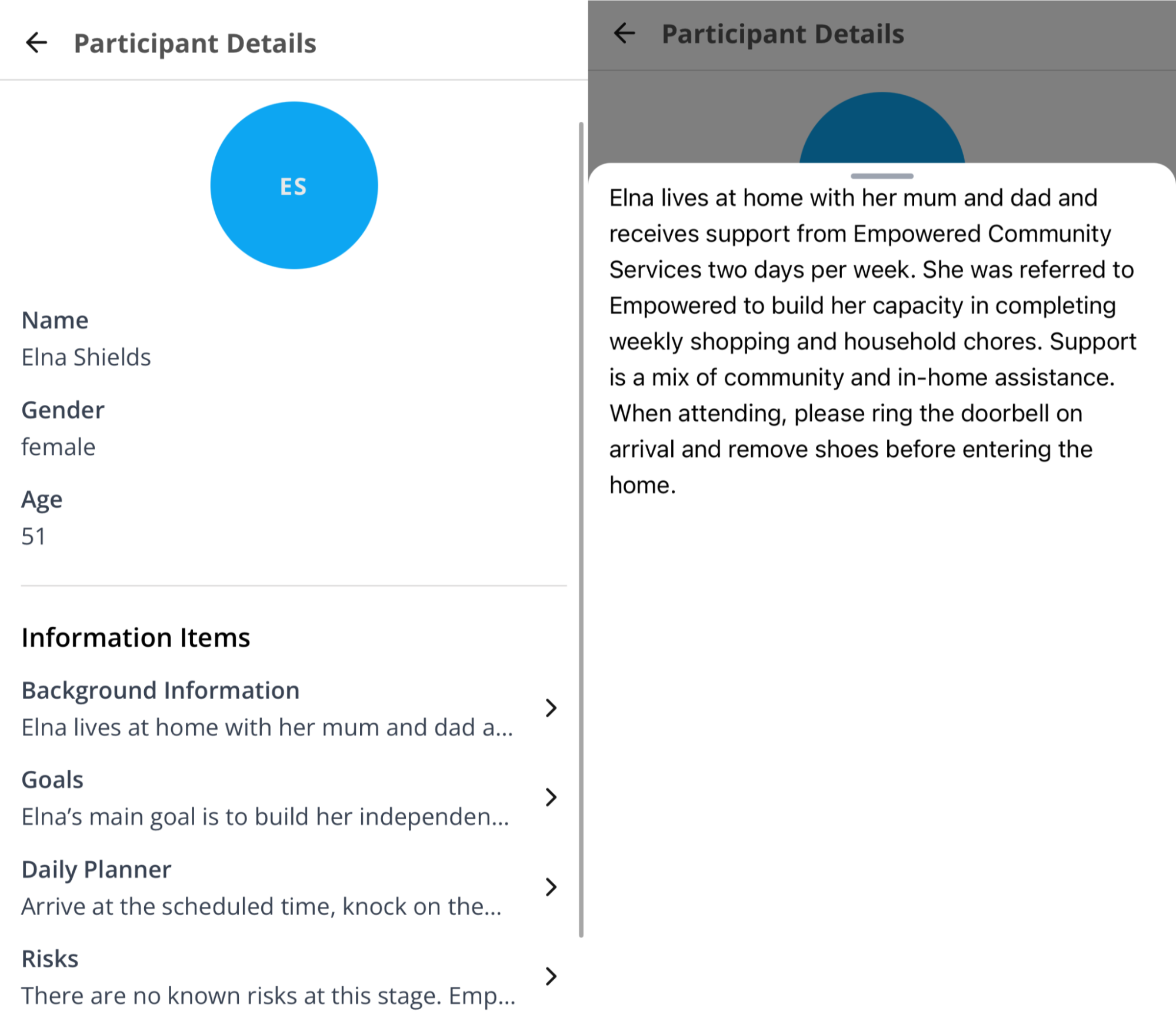Select the Goals information item heading
This screenshot has height=1031, width=1176.
tap(52, 780)
